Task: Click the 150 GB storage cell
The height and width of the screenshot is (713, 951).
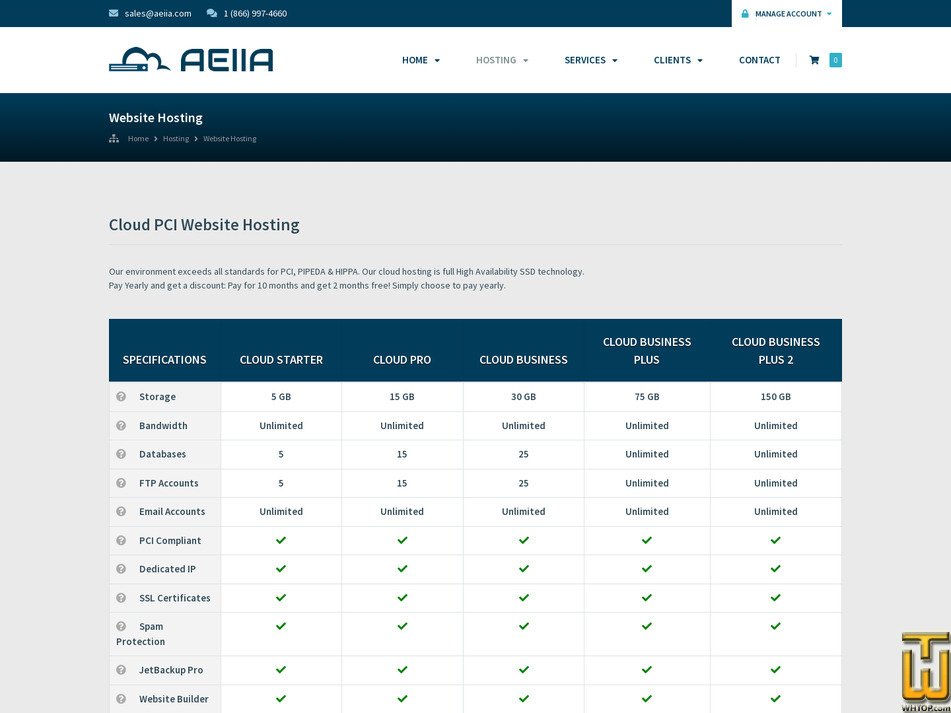Action: (776, 397)
